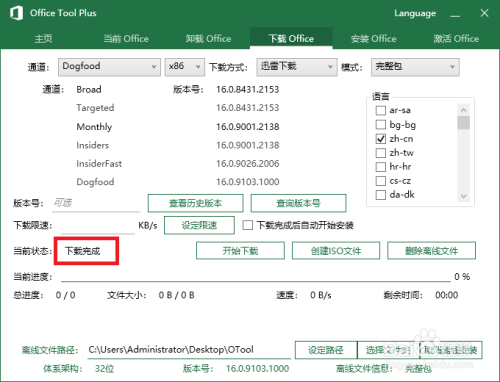Click the 版本号 optional input field

[96, 203]
